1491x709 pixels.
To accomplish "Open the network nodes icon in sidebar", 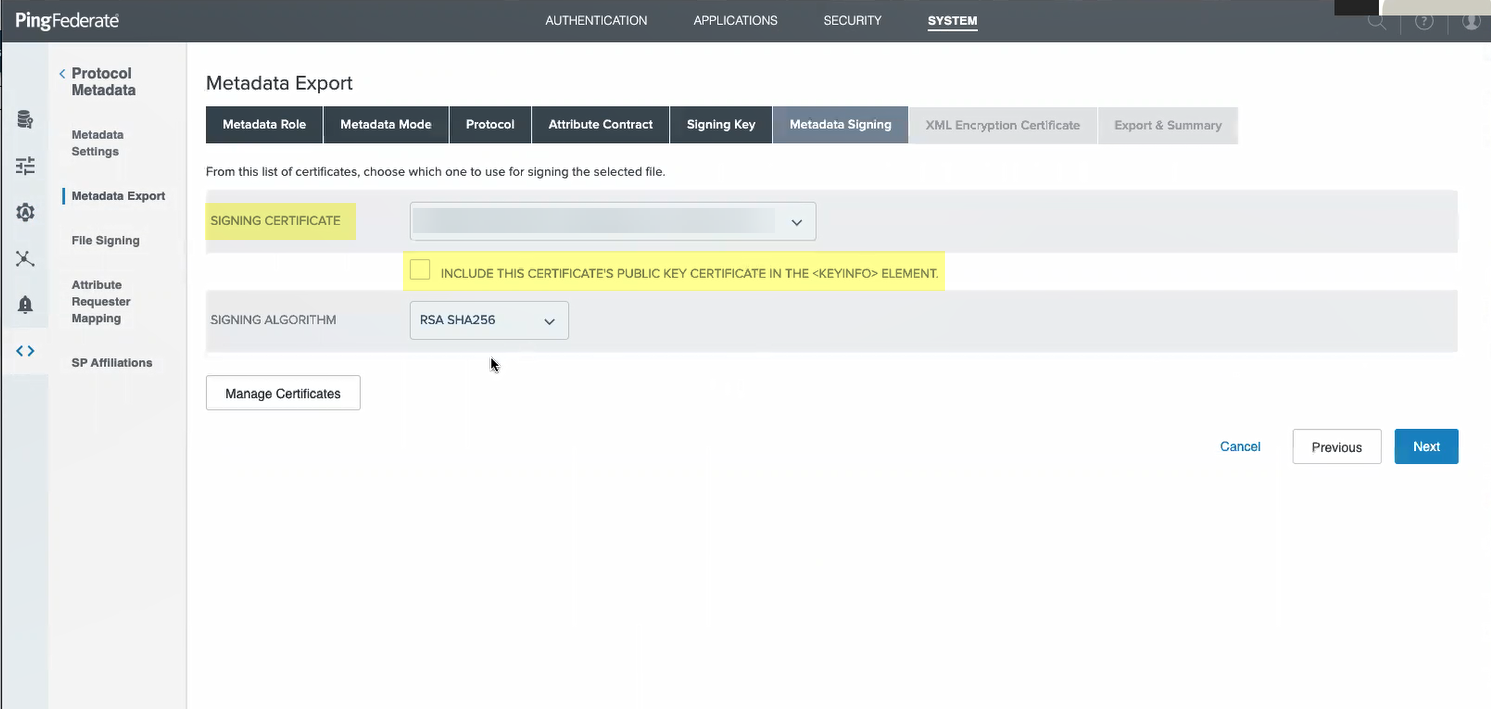I will coord(25,259).
